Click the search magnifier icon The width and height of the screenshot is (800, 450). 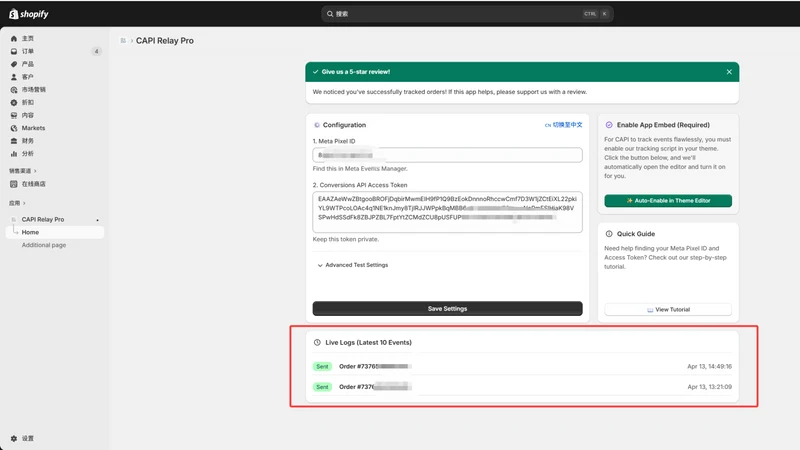pyautogui.click(x=330, y=14)
